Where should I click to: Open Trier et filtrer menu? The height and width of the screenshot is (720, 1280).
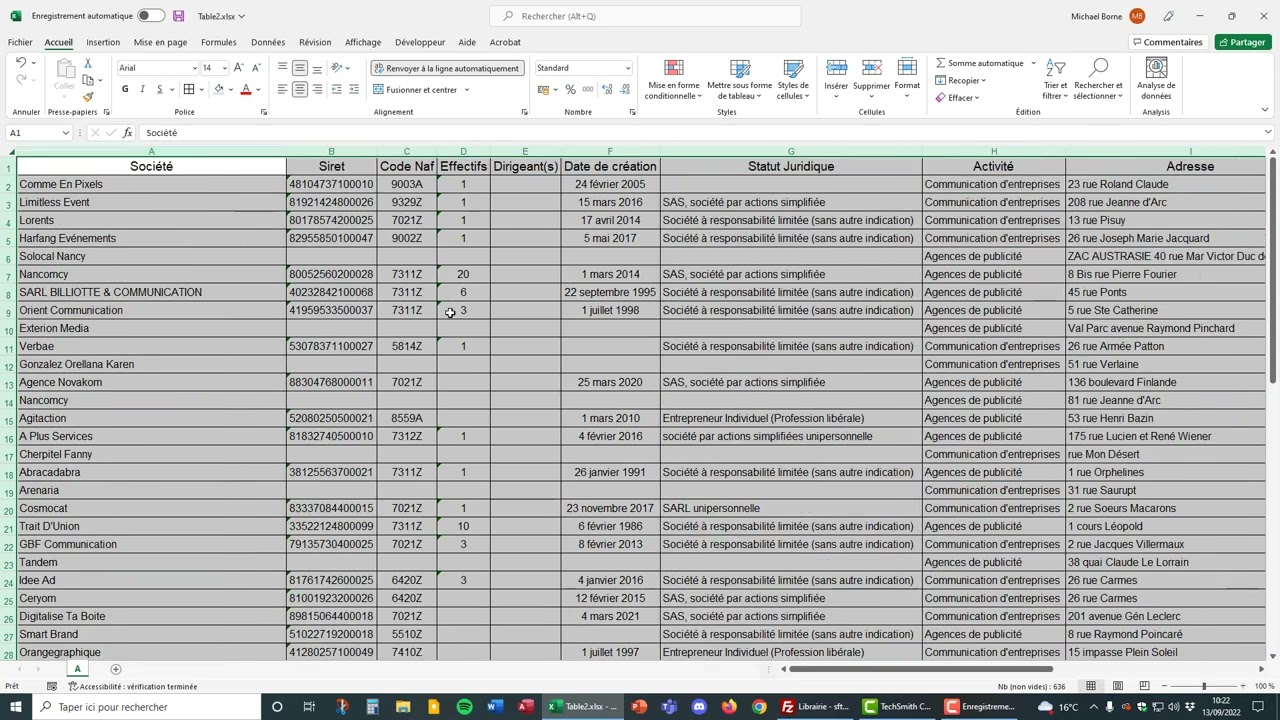point(1055,79)
